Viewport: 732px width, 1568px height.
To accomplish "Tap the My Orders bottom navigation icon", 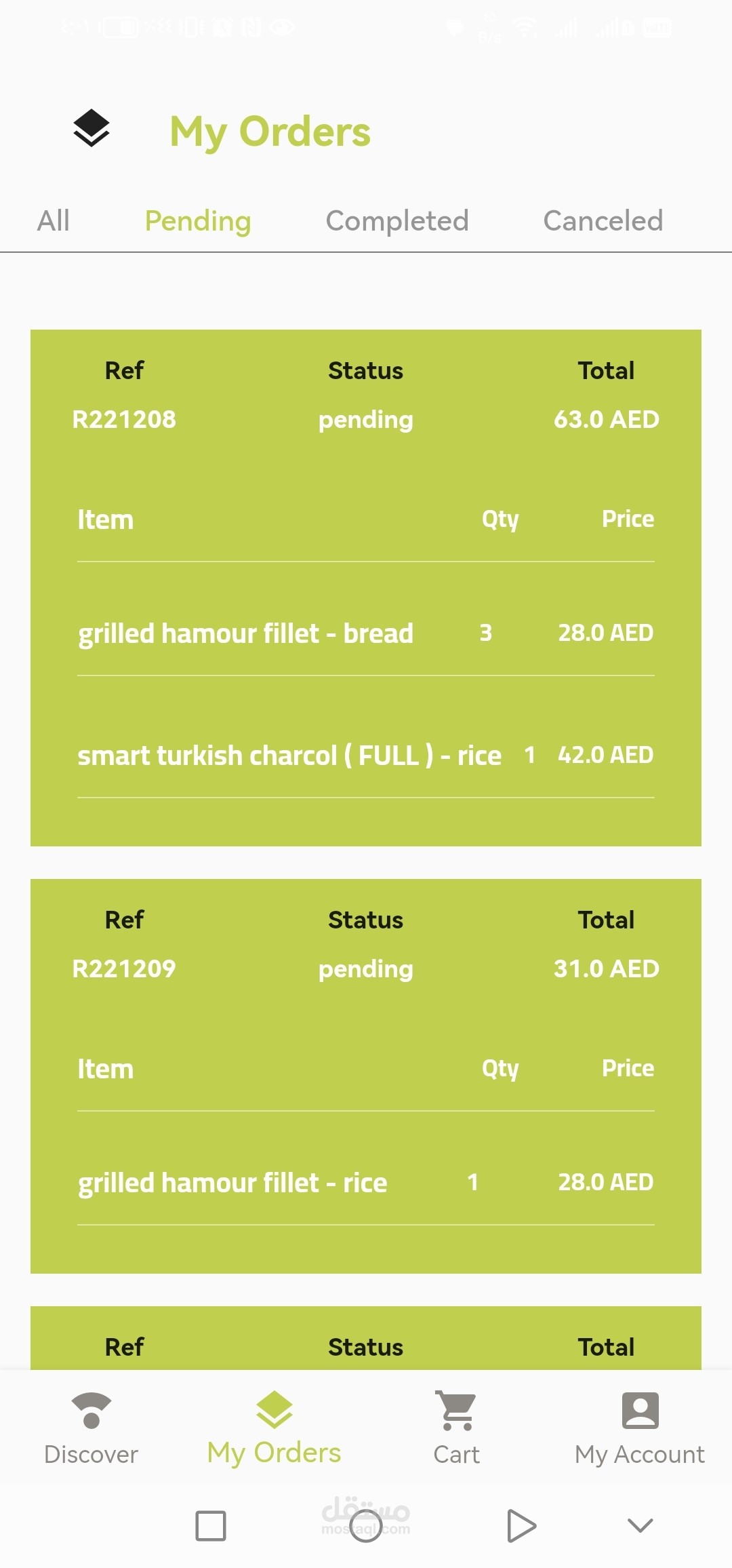I will click(x=274, y=1411).
